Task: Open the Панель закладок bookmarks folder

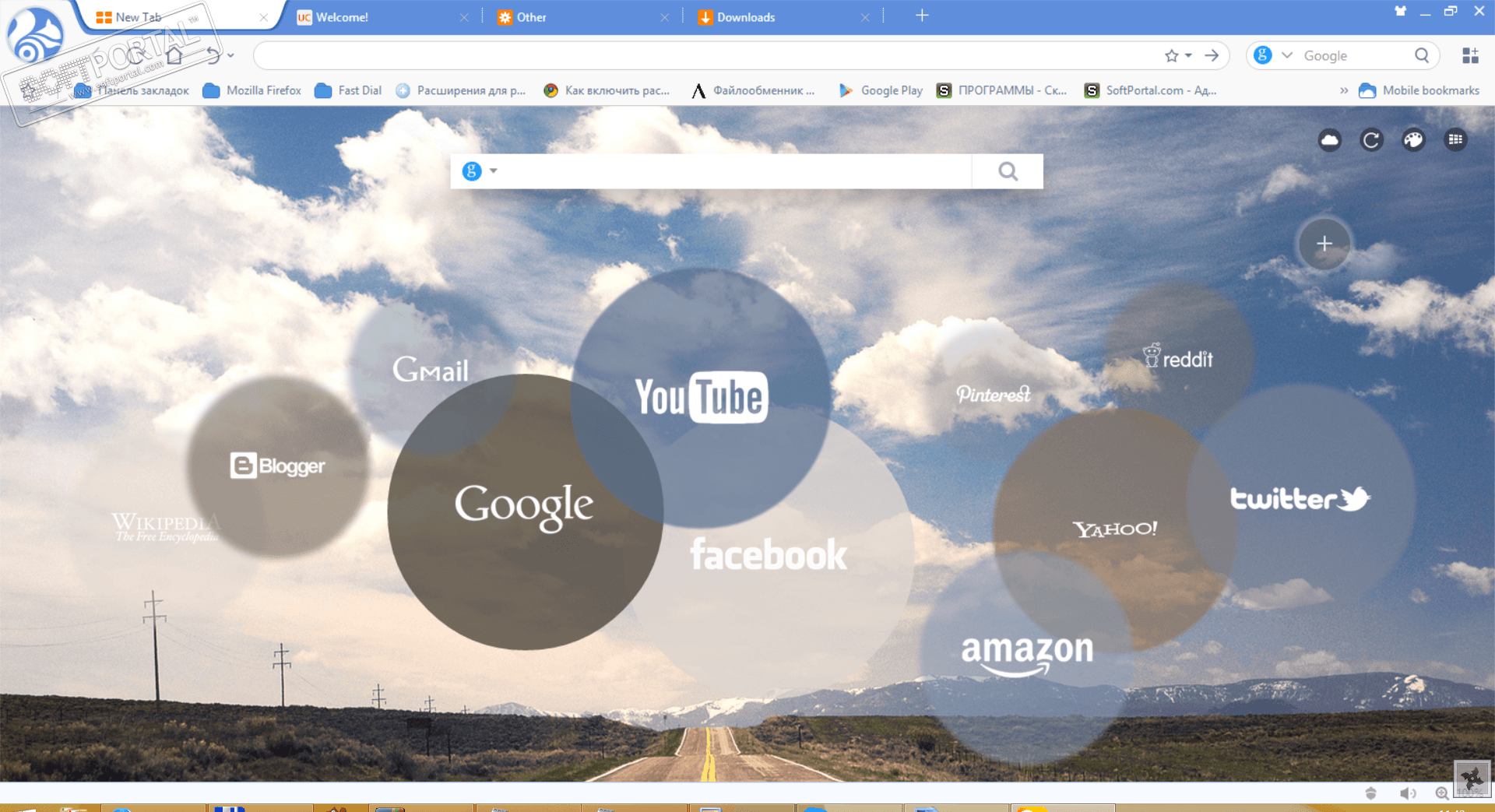Action: (x=132, y=90)
